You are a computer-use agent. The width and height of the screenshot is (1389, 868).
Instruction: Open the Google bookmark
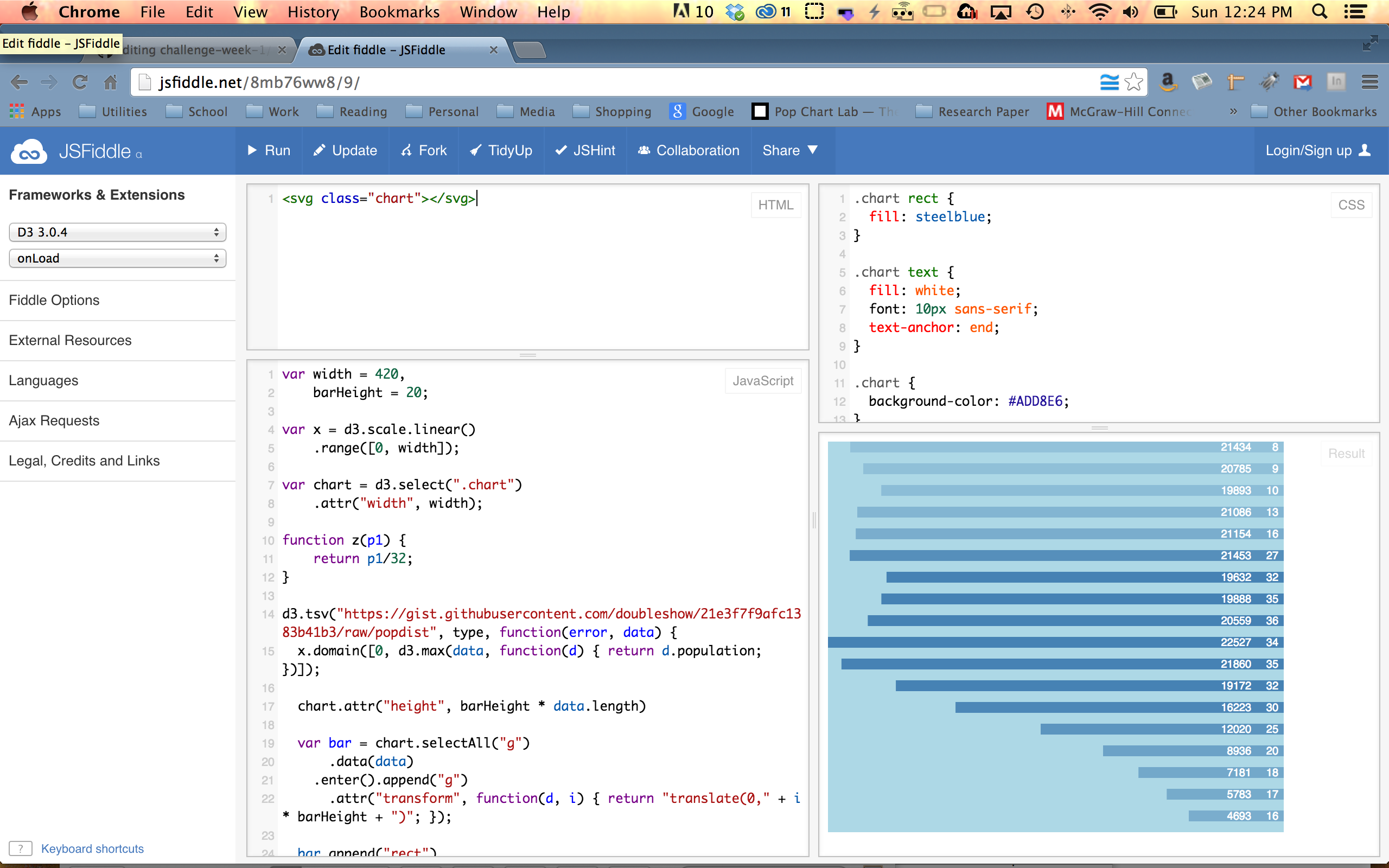(702, 111)
